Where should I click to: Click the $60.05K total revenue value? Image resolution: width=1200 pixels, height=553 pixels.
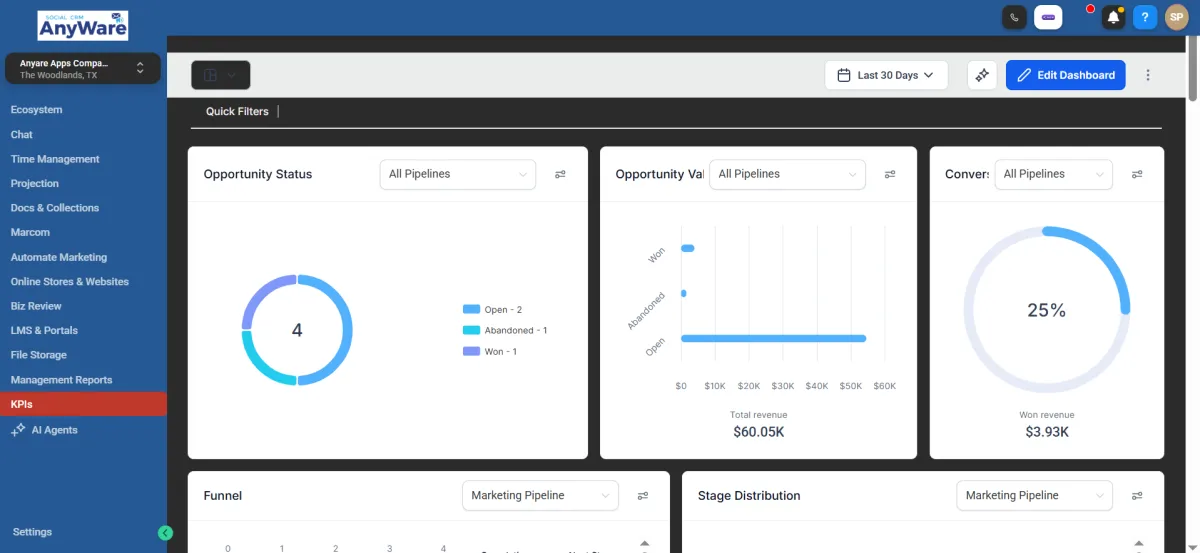pyautogui.click(x=758, y=432)
